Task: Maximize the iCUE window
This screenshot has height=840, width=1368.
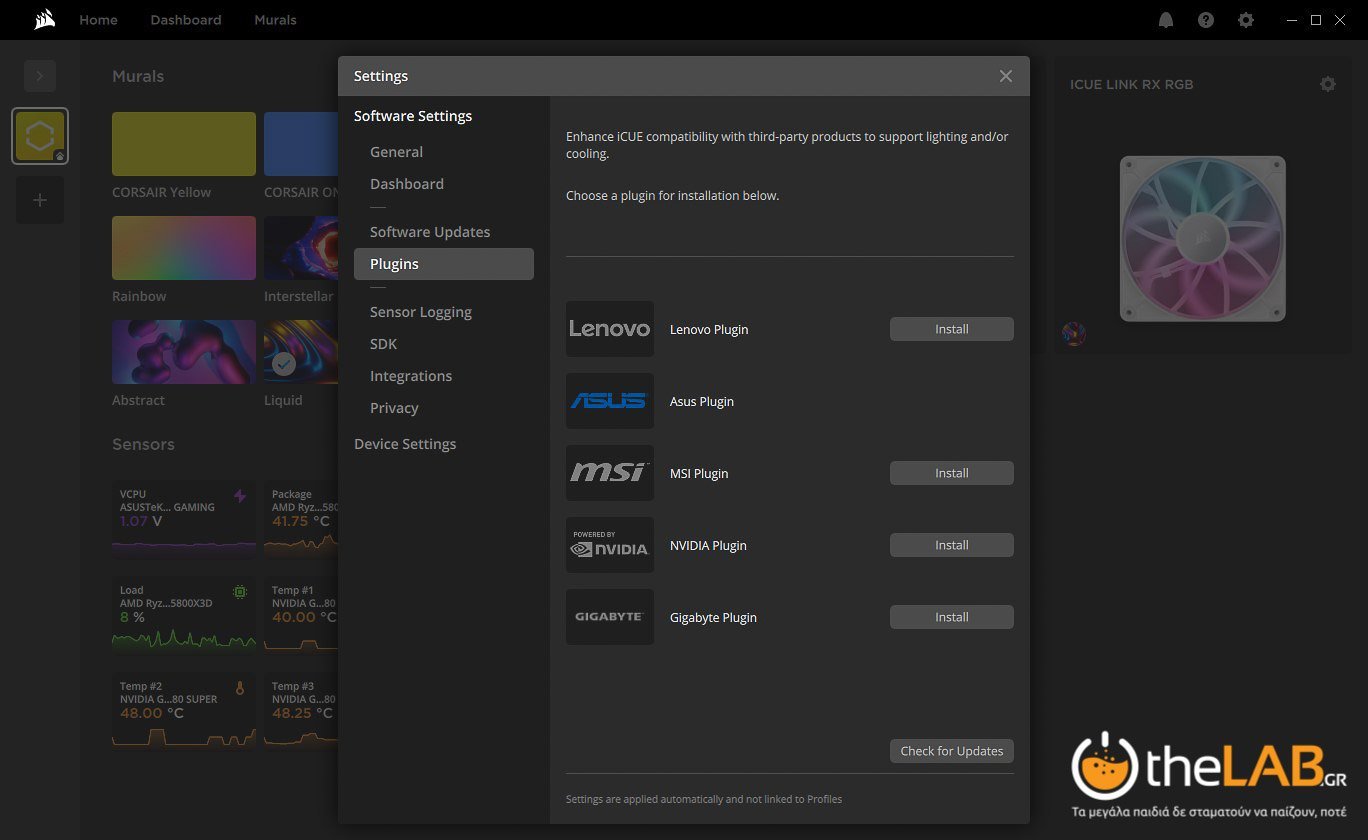Action: (x=1316, y=20)
